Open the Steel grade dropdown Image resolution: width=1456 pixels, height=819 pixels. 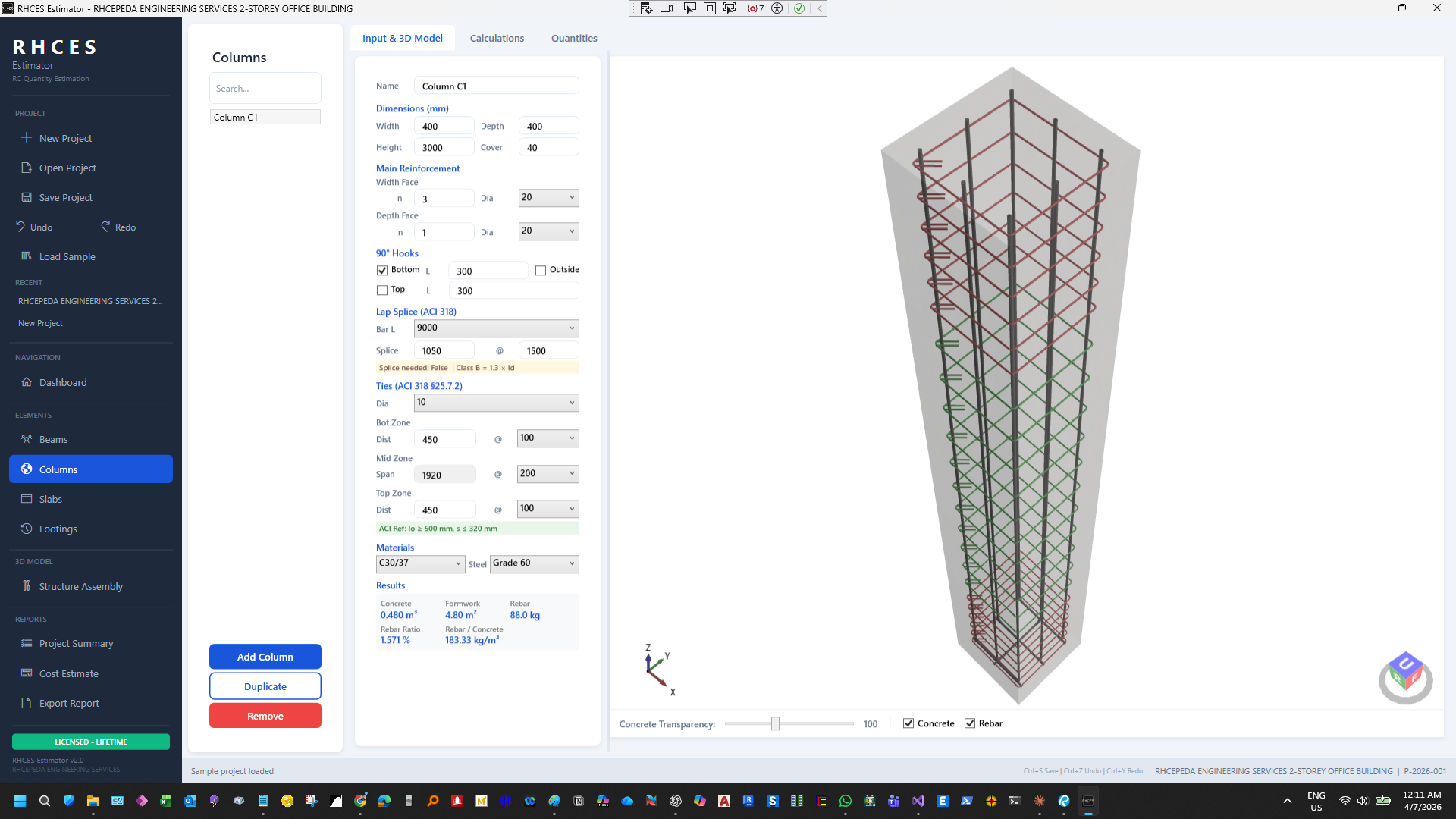click(x=534, y=563)
